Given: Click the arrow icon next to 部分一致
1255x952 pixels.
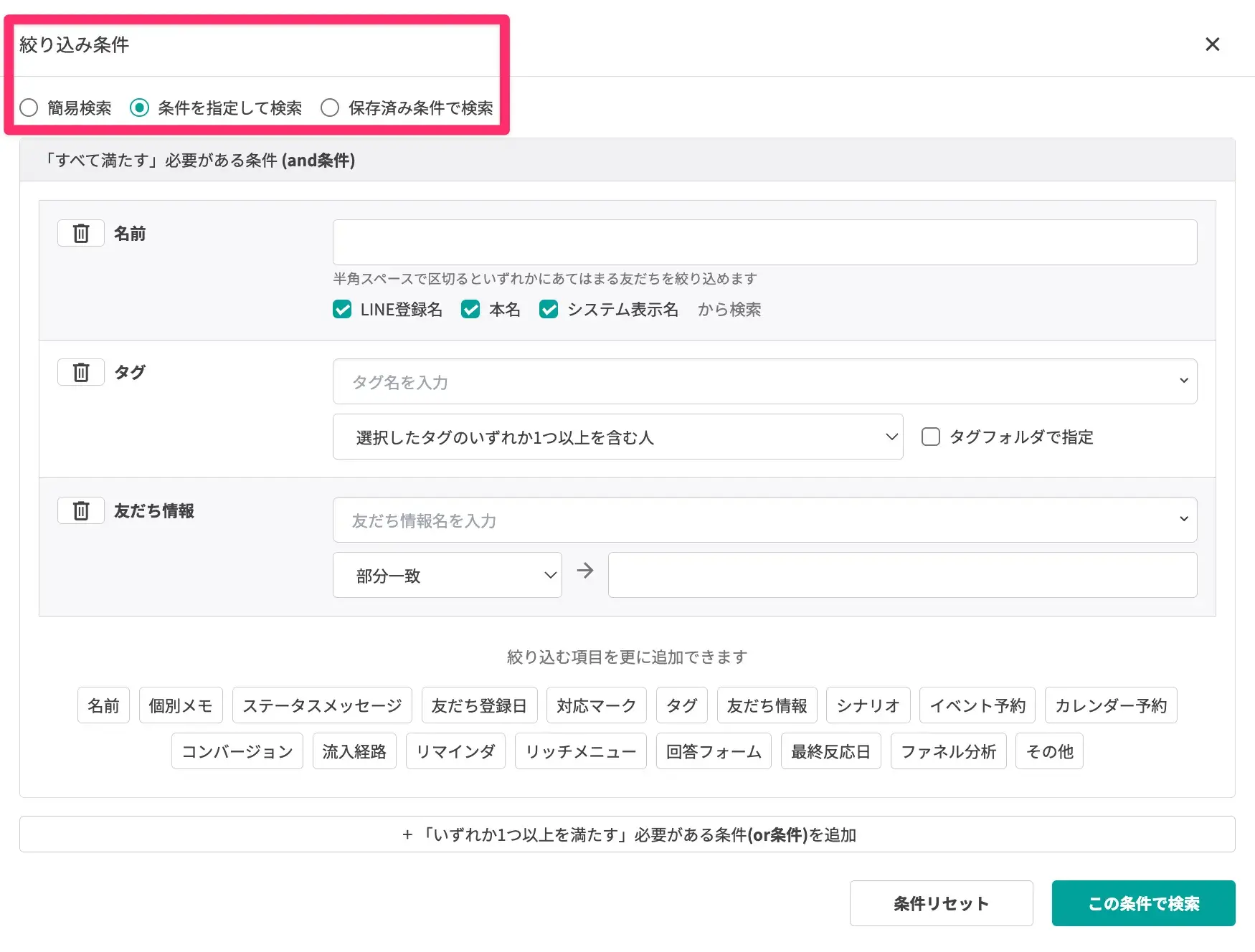Looking at the screenshot, I should pos(585,571).
